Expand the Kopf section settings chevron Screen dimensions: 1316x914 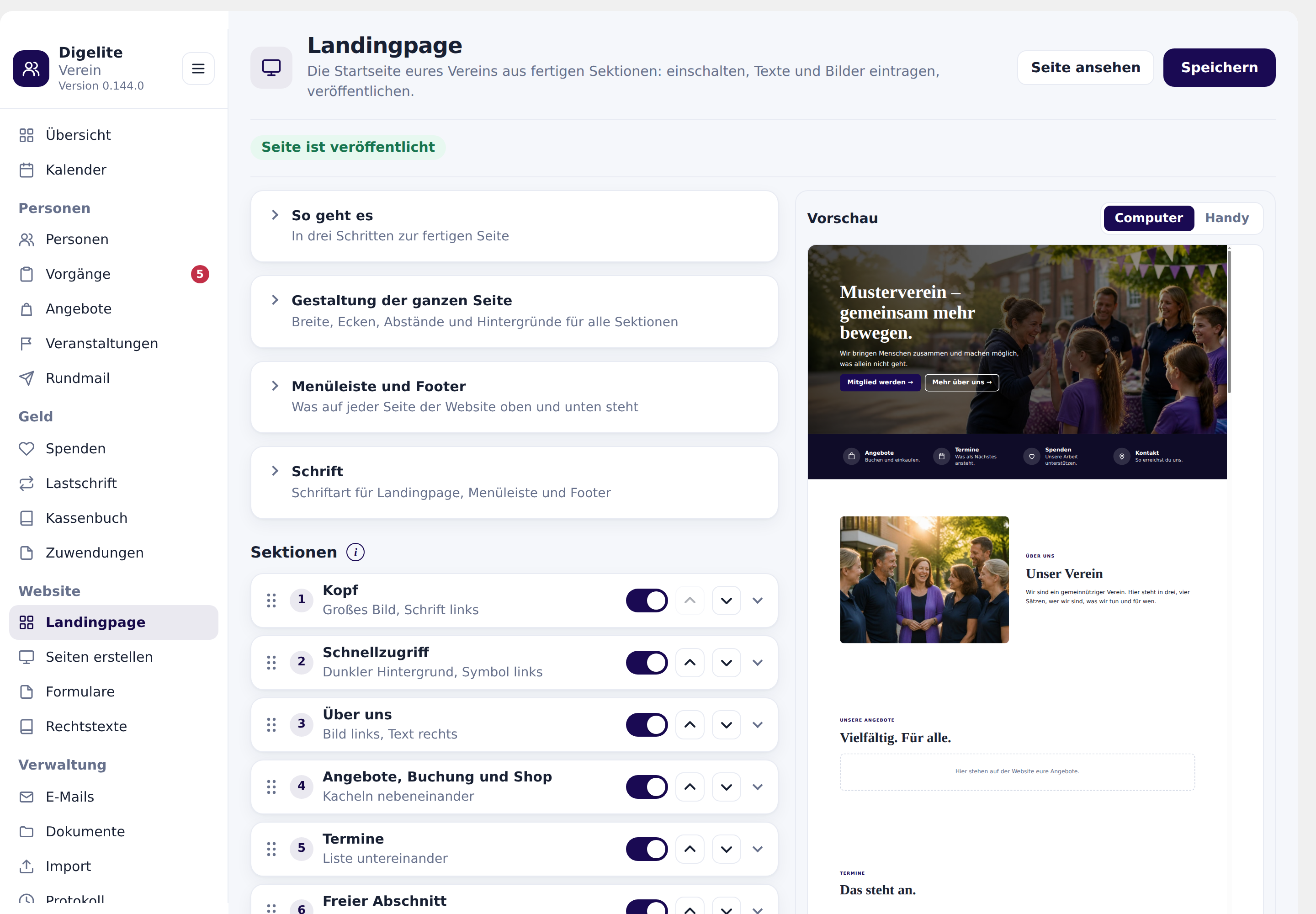[757, 600]
